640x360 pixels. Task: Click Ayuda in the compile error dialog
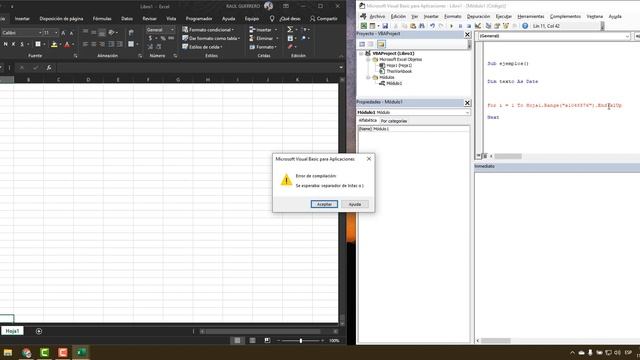click(355, 204)
